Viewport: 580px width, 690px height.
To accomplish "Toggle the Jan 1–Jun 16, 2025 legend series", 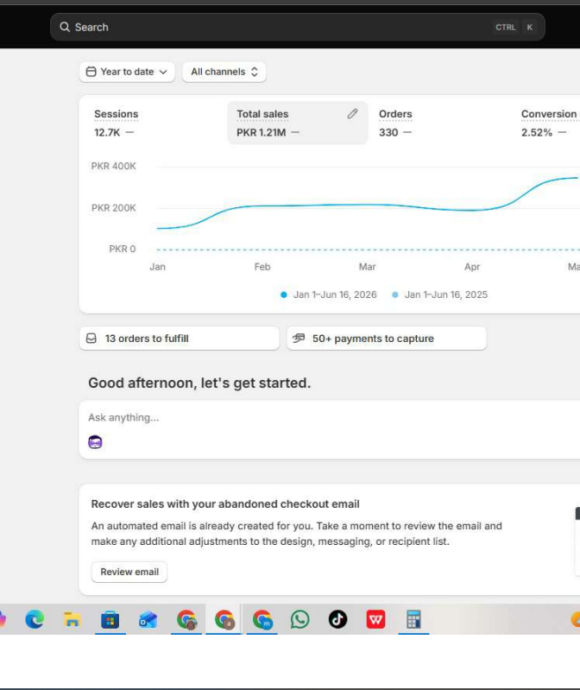I will pos(440,295).
